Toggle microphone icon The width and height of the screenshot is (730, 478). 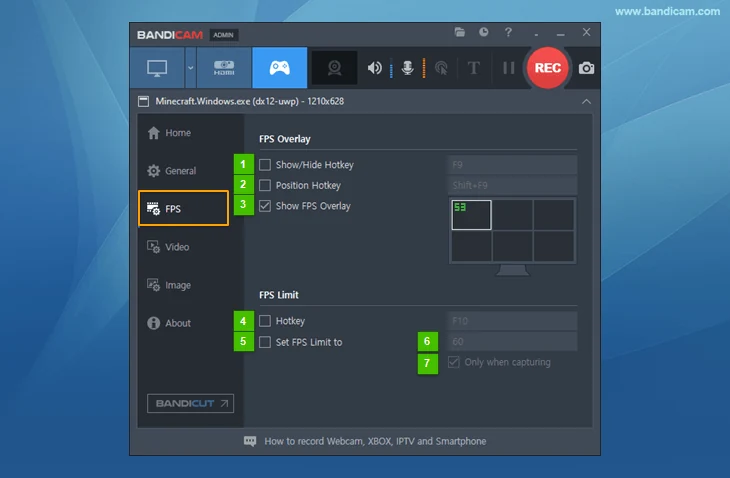[407, 68]
